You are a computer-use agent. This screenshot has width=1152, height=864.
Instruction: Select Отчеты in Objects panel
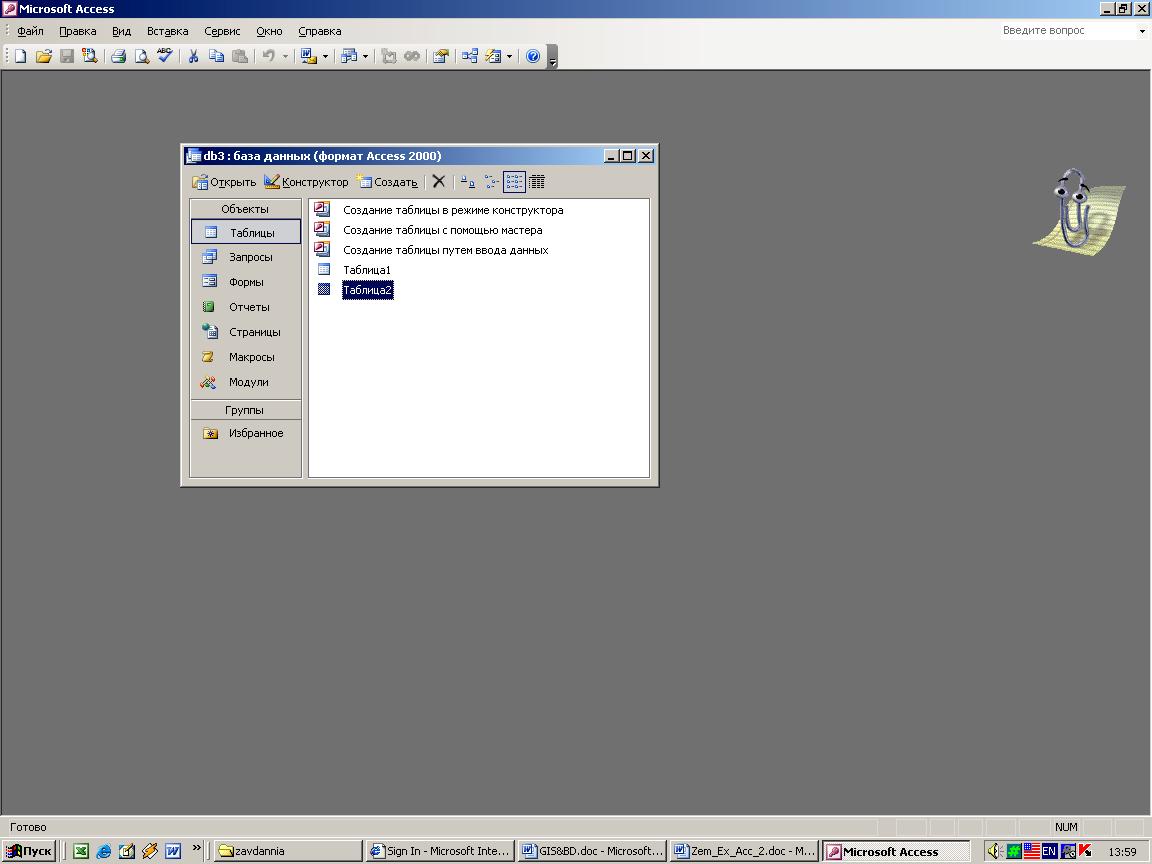point(245,307)
